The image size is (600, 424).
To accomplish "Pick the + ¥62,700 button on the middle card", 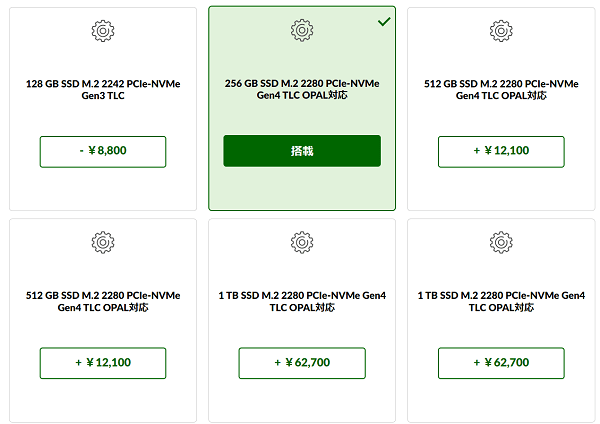I will [302, 363].
